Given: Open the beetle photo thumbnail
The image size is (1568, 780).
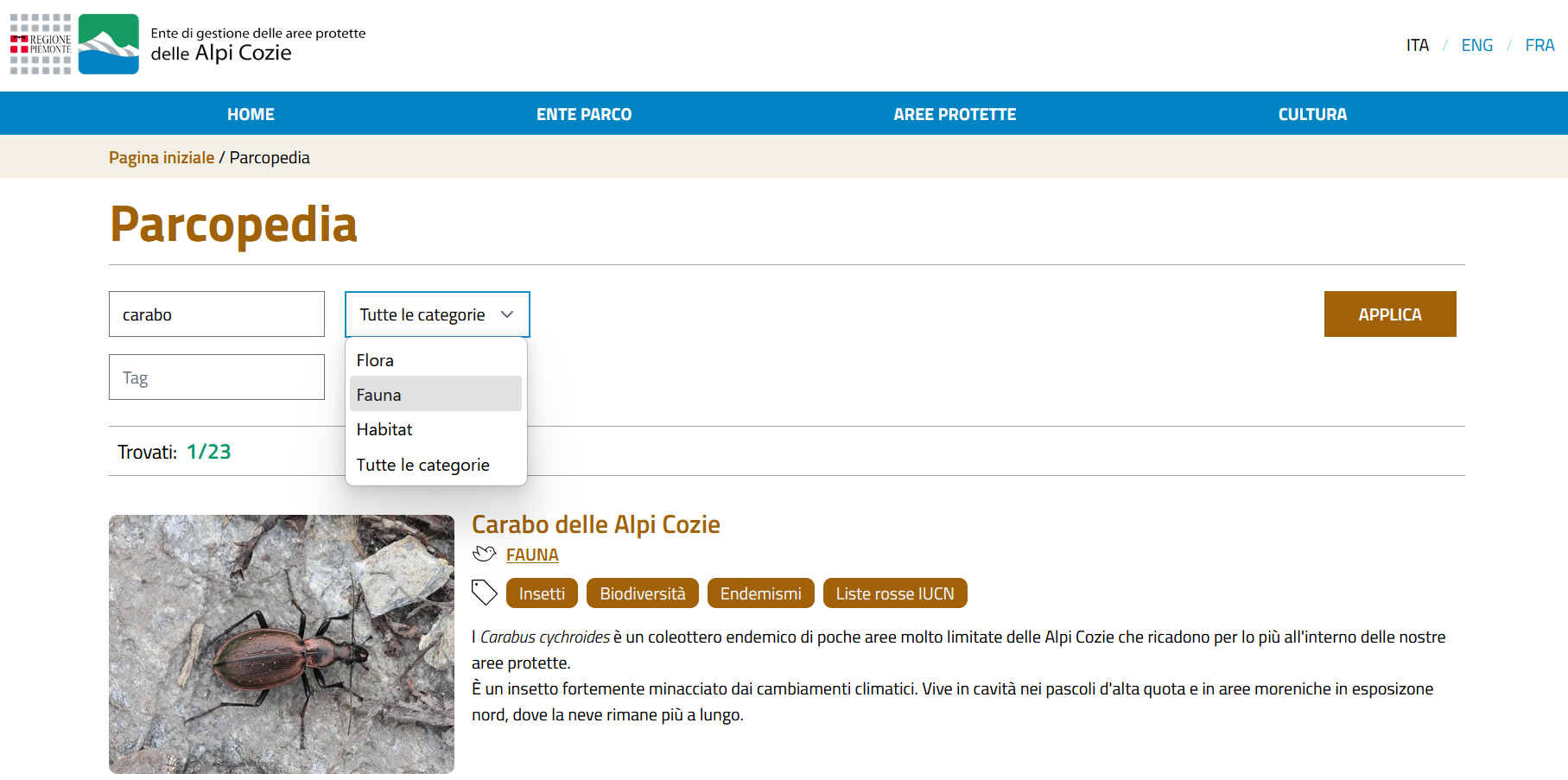Looking at the screenshot, I should click(x=282, y=644).
